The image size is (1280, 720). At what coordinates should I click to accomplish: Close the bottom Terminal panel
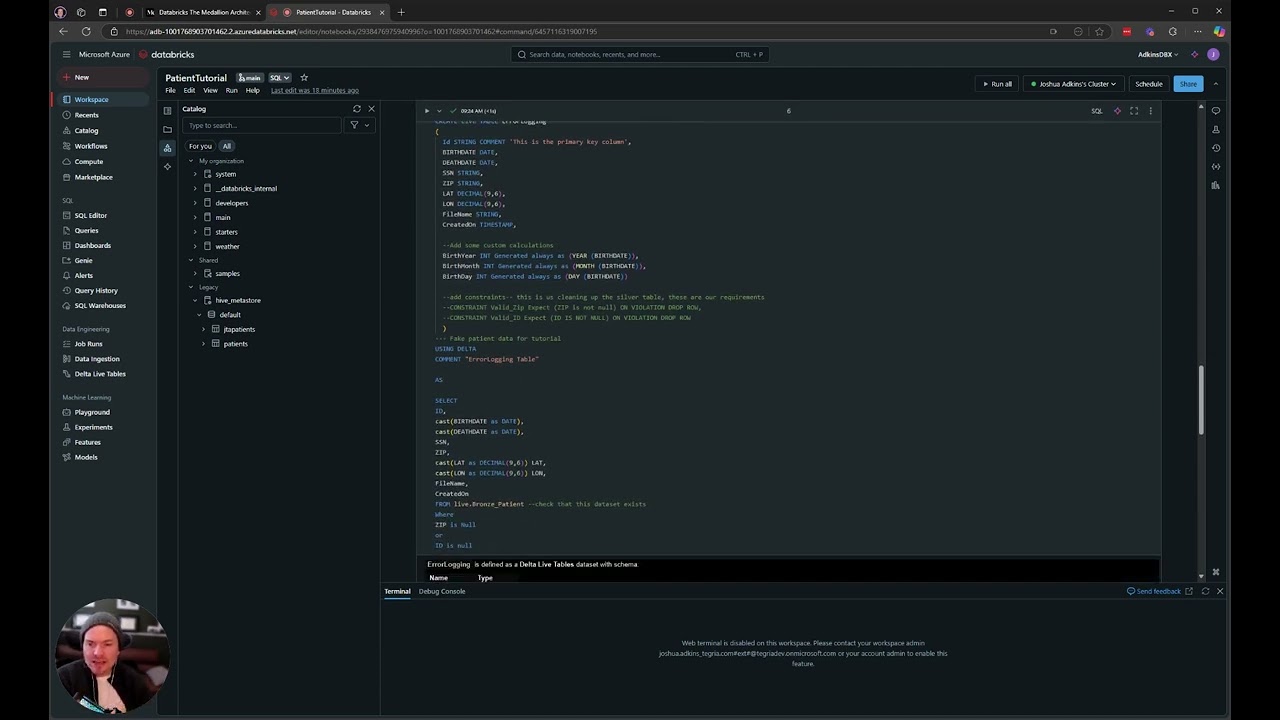(x=1220, y=591)
